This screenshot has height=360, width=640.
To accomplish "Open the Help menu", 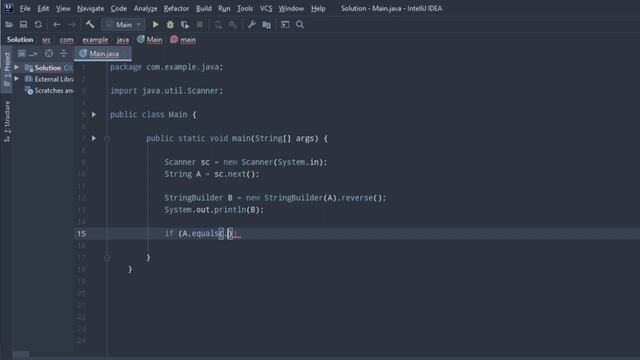I will tap(318, 8).
